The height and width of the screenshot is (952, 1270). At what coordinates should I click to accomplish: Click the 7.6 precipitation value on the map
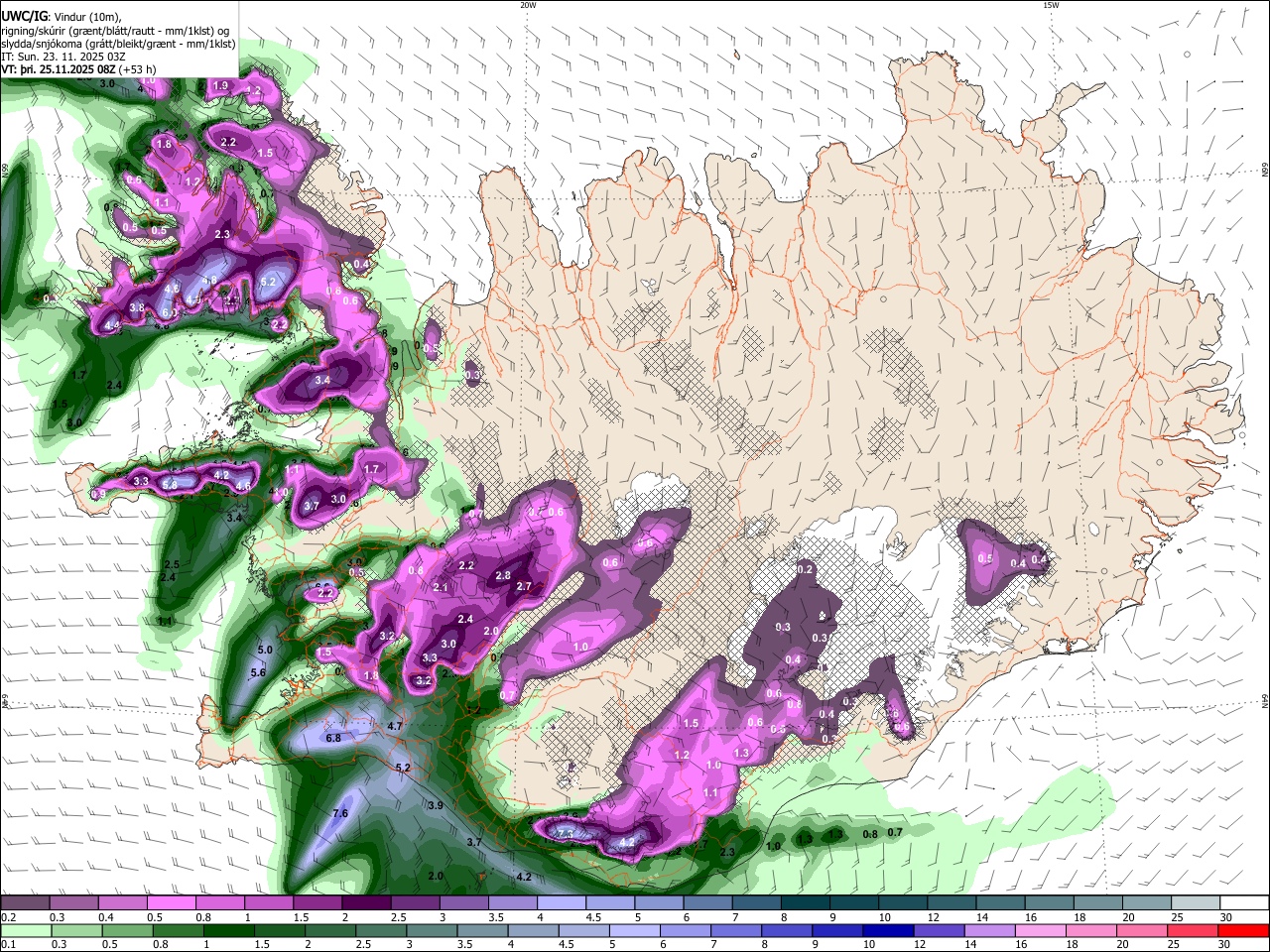(x=340, y=813)
